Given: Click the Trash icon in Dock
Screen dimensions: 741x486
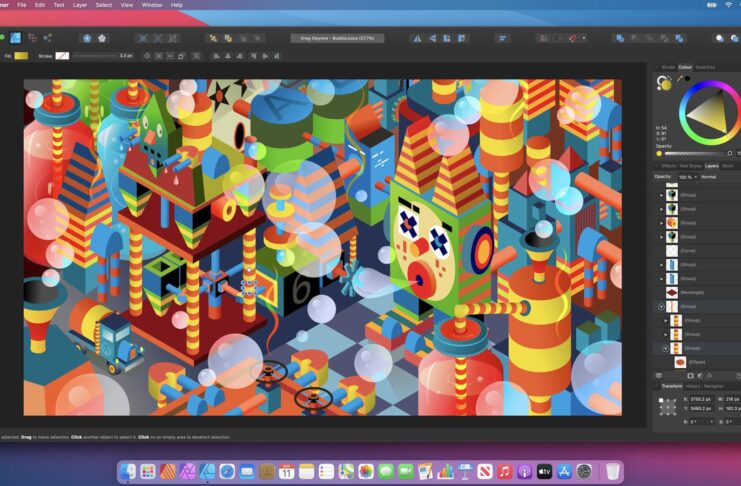Looking at the screenshot, I should click(612, 471).
